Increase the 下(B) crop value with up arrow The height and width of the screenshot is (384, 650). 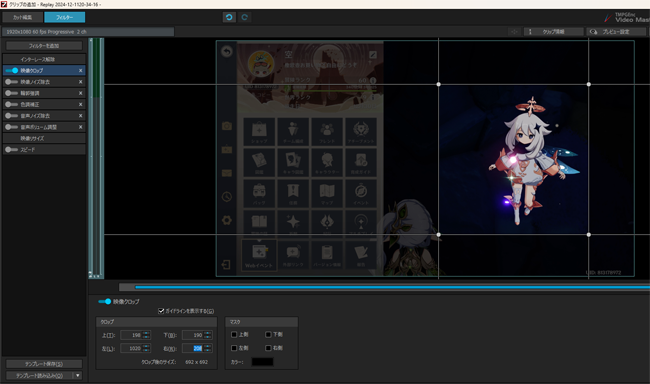click(208, 333)
